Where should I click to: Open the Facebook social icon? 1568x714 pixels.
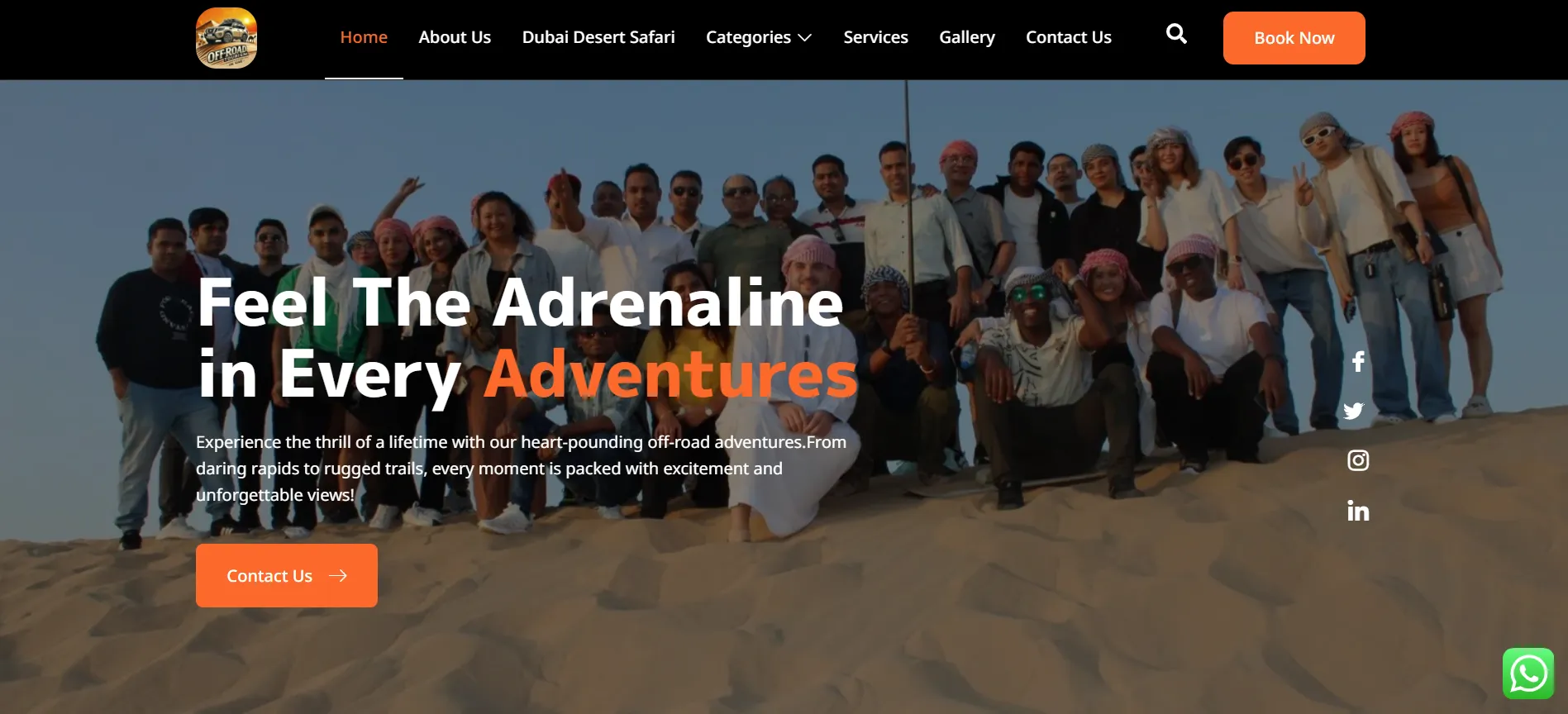(x=1358, y=361)
